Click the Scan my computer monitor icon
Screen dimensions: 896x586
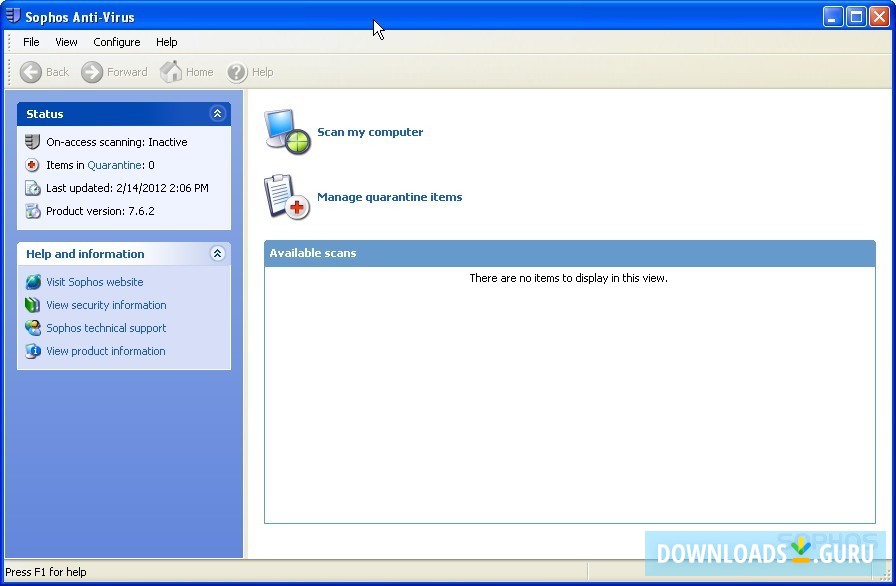click(x=287, y=132)
